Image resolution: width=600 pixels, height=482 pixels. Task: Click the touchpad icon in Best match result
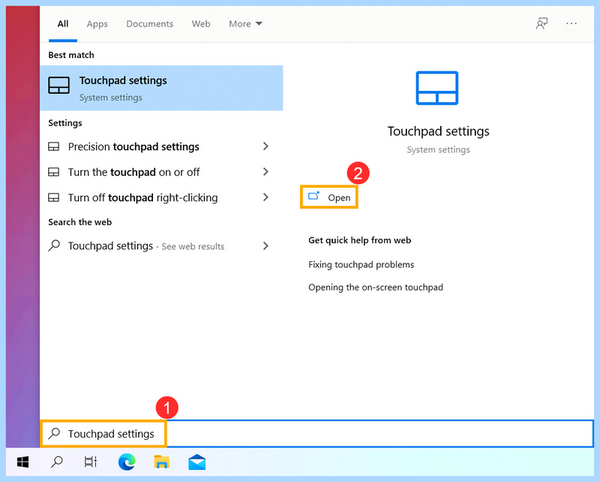pos(59,85)
